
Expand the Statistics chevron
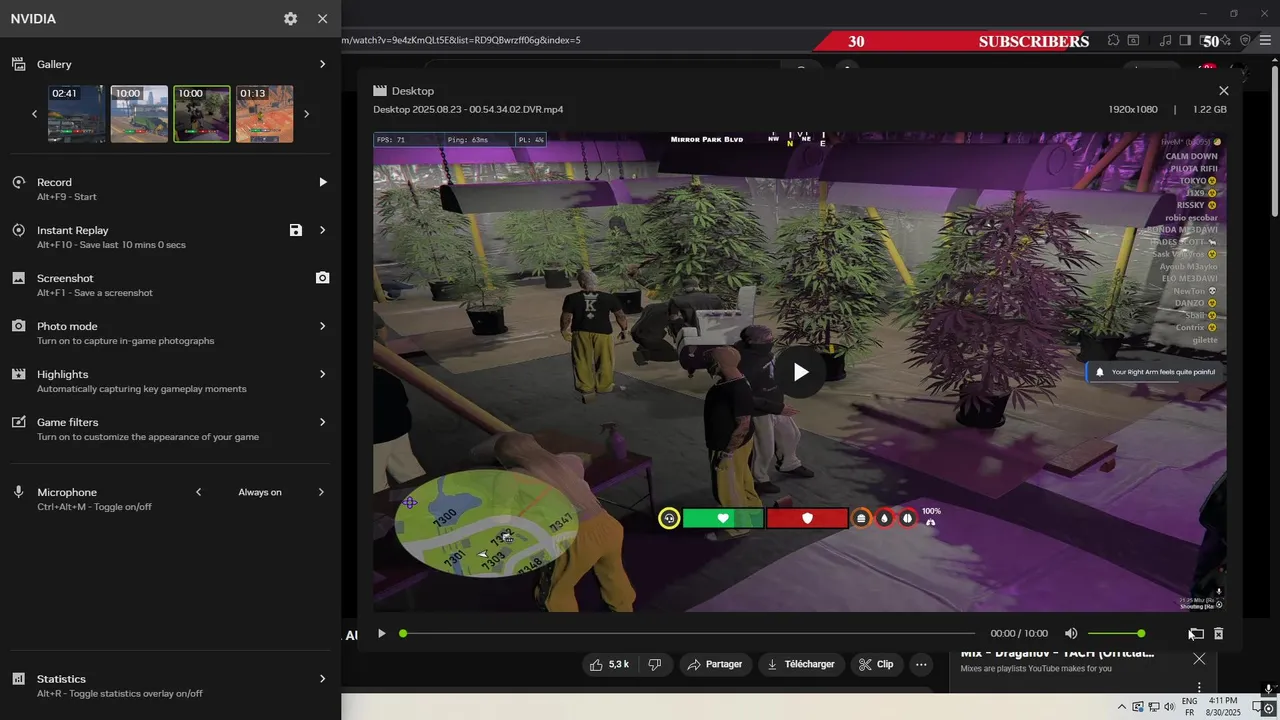point(322,679)
